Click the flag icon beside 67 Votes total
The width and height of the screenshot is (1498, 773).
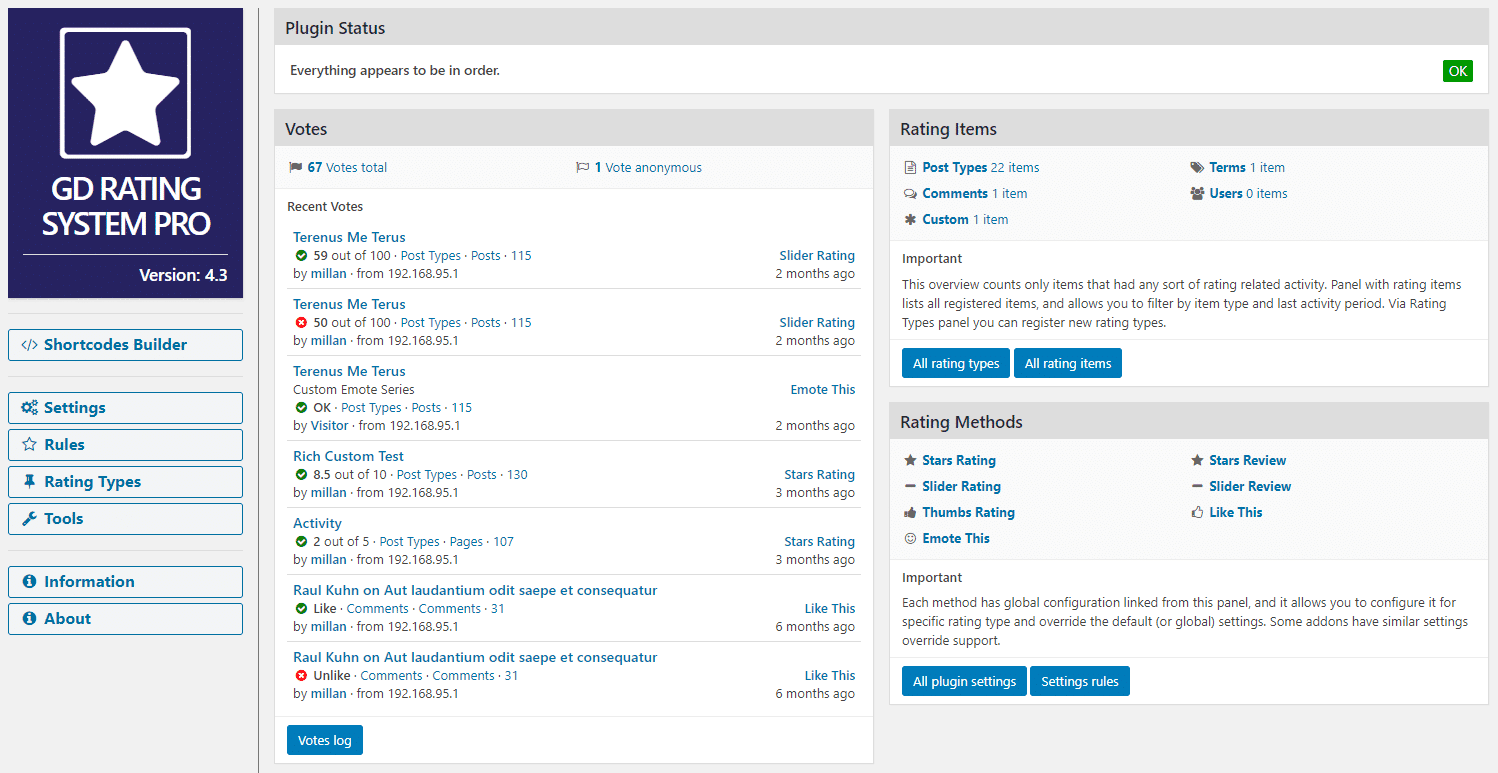(x=295, y=168)
